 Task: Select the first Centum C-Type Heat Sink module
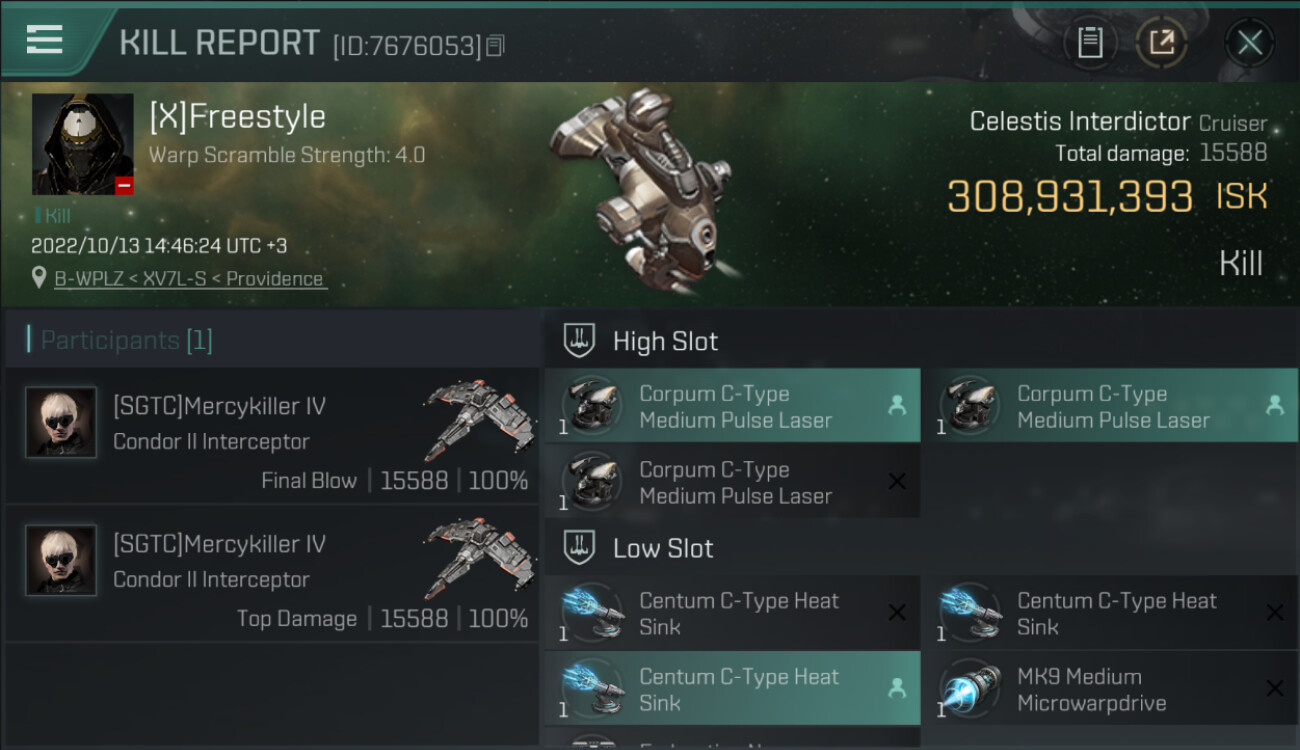click(732, 613)
